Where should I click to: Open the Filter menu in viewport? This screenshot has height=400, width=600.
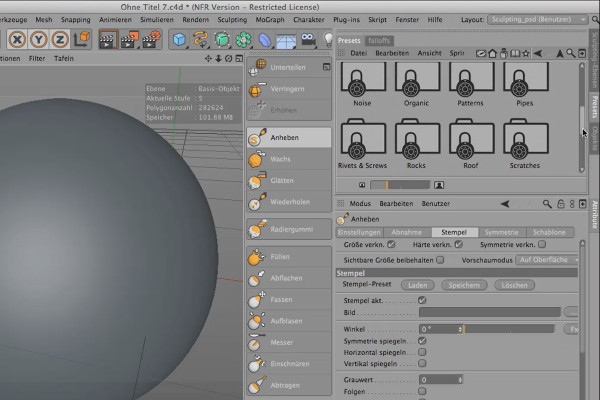click(37, 59)
